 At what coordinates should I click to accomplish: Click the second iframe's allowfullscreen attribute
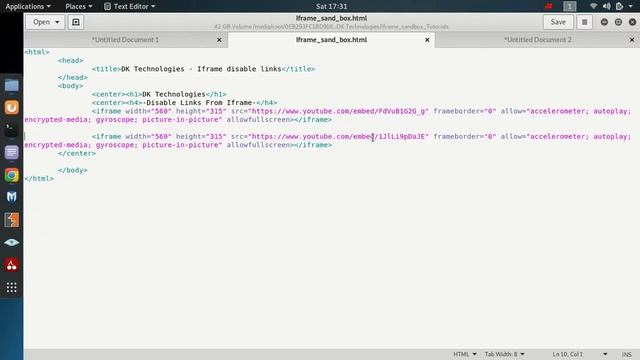coord(258,145)
